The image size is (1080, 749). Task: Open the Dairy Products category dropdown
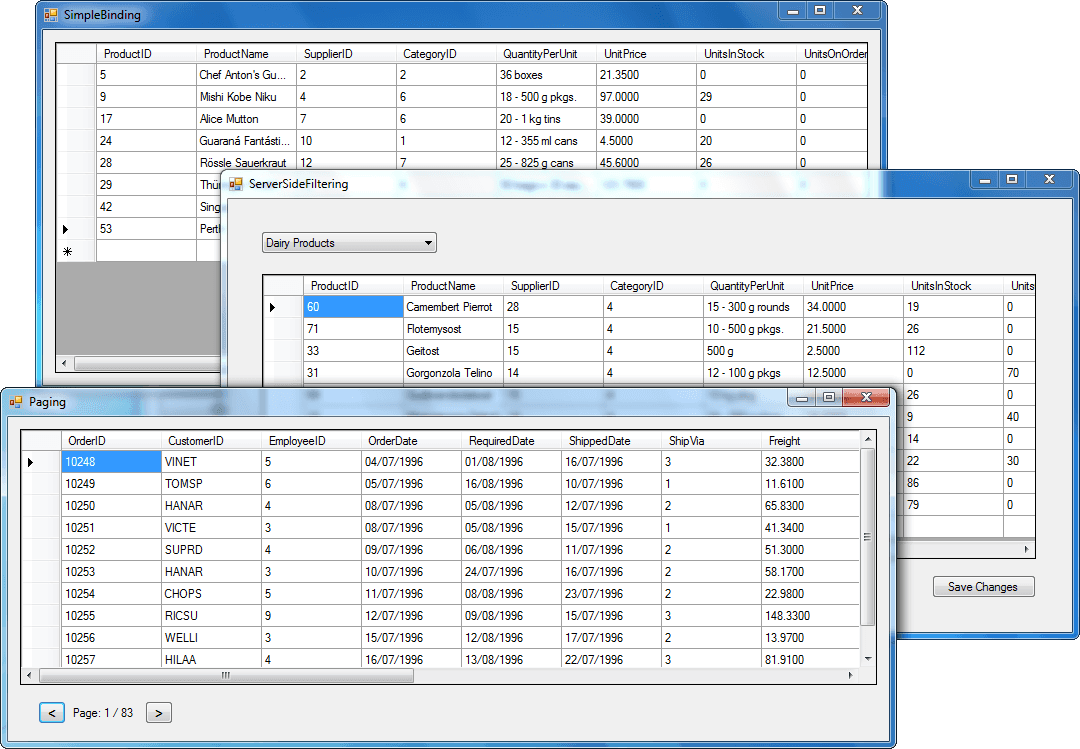coord(349,243)
